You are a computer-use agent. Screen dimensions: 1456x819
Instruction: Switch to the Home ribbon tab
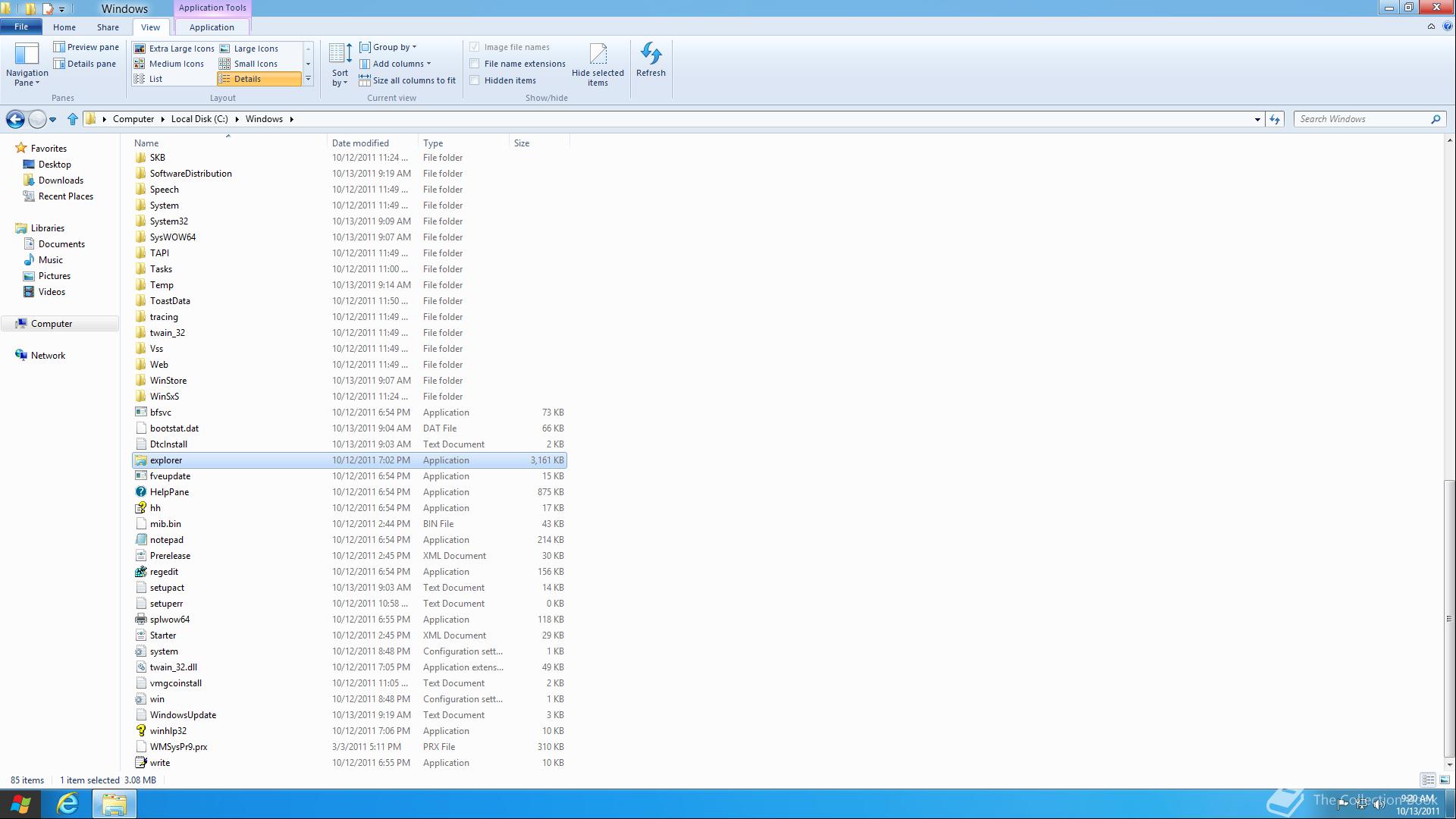(x=64, y=27)
